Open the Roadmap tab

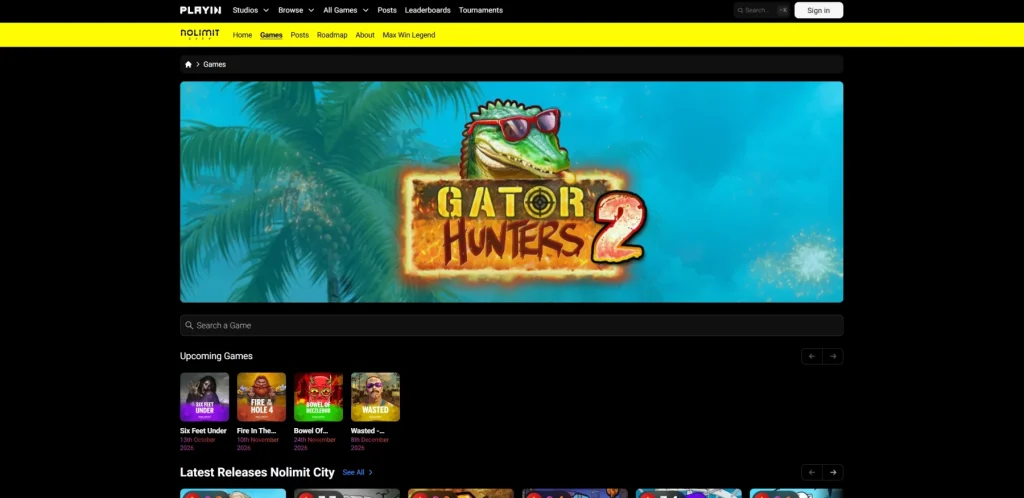(x=332, y=35)
